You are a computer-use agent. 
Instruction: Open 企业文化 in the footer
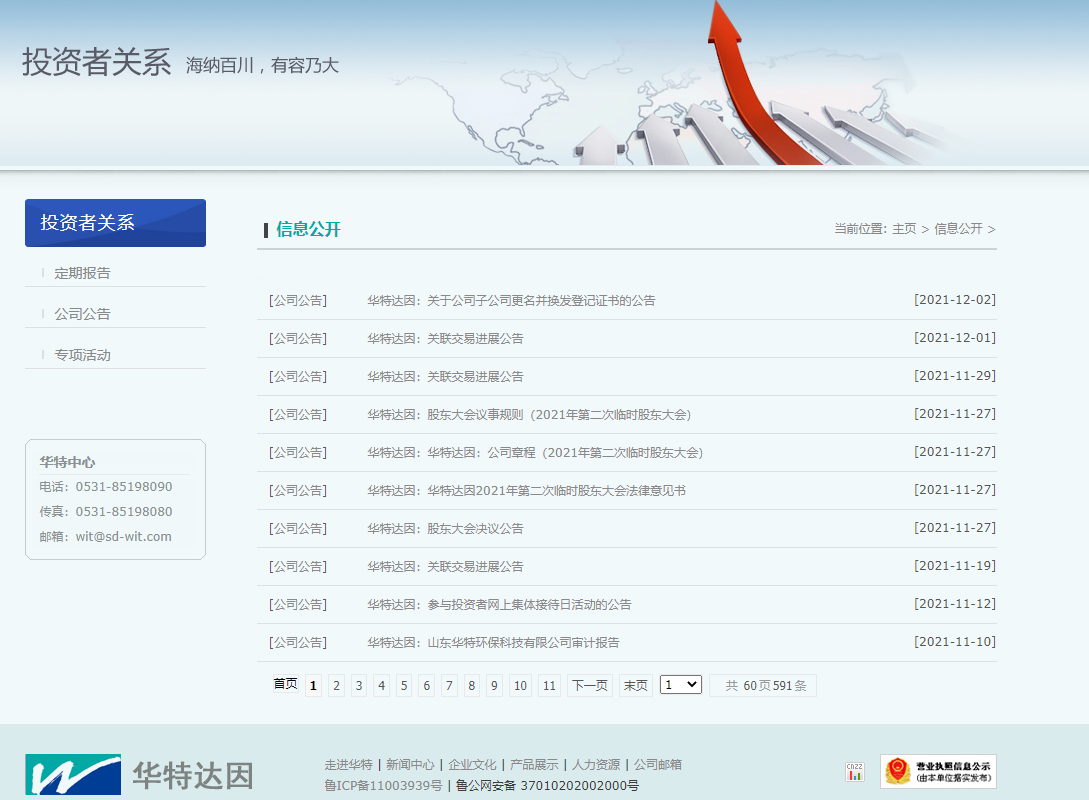(x=472, y=765)
